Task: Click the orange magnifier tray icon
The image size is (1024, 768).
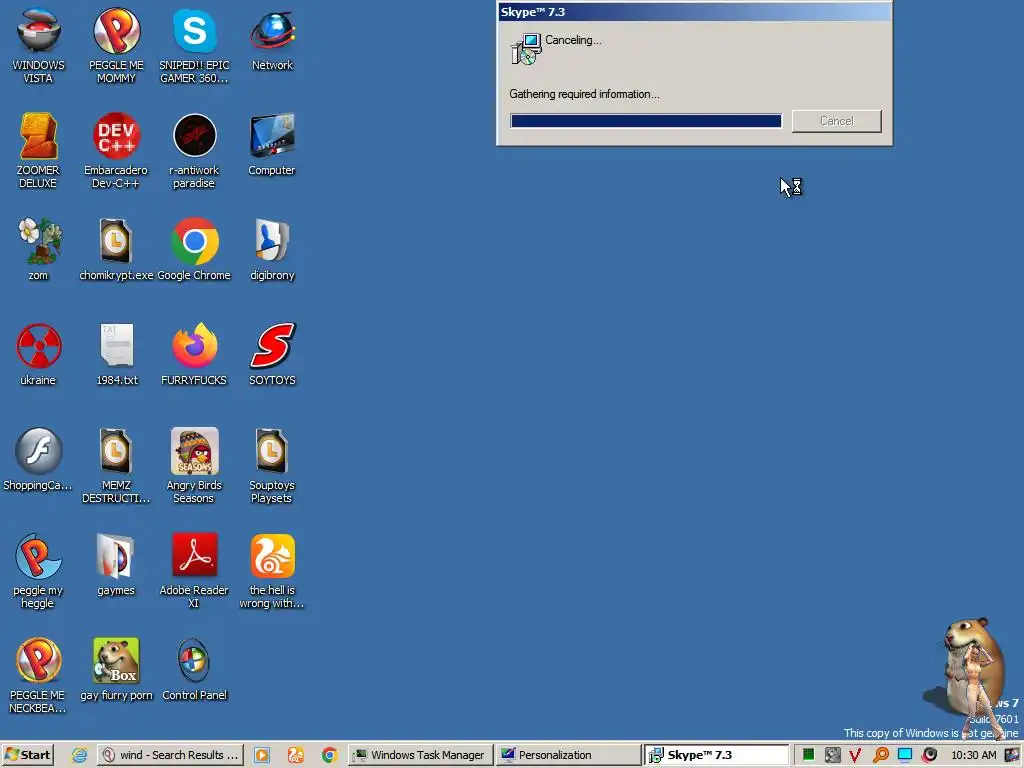Action: (x=880, y=755)
